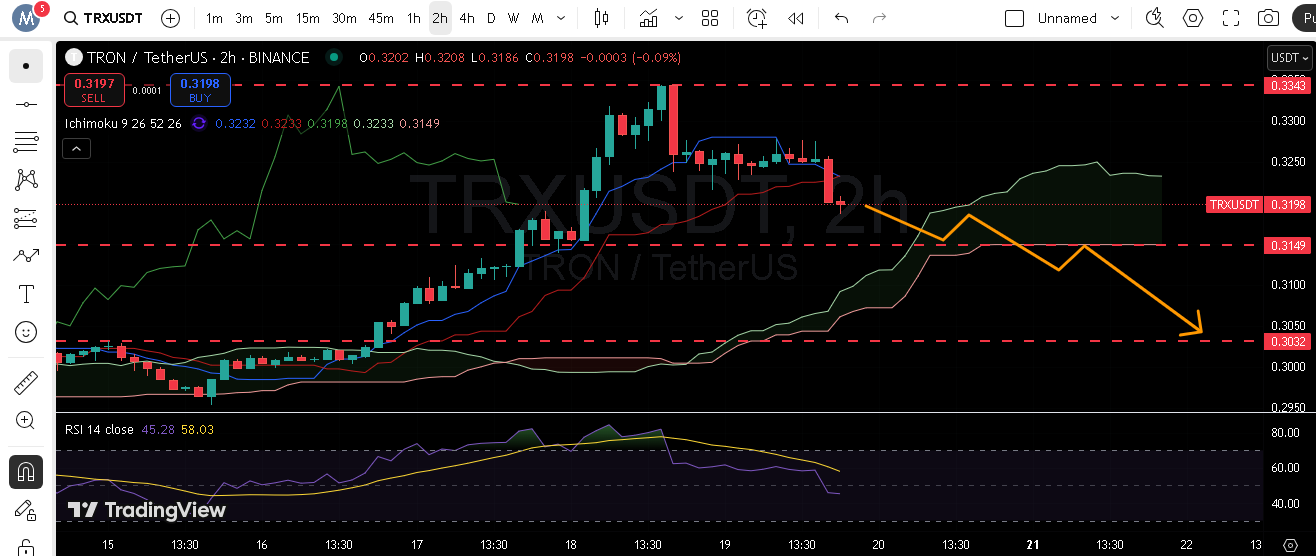
Task: Switch to the monthly M timeframe
Action: (537, 18)
